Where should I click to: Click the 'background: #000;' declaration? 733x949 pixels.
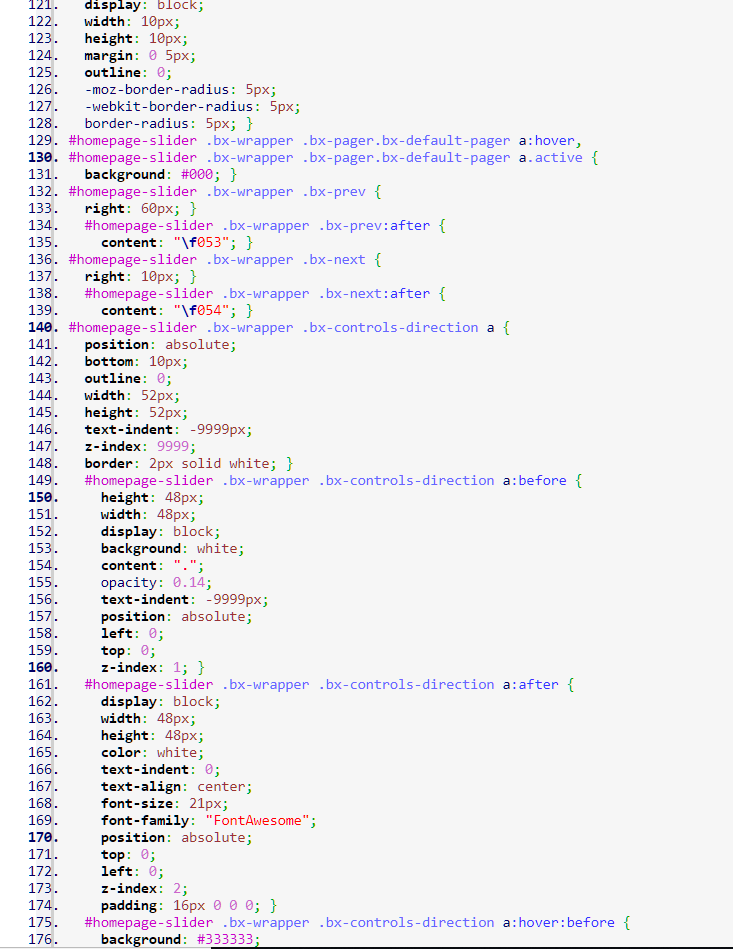tap(153, 175)
